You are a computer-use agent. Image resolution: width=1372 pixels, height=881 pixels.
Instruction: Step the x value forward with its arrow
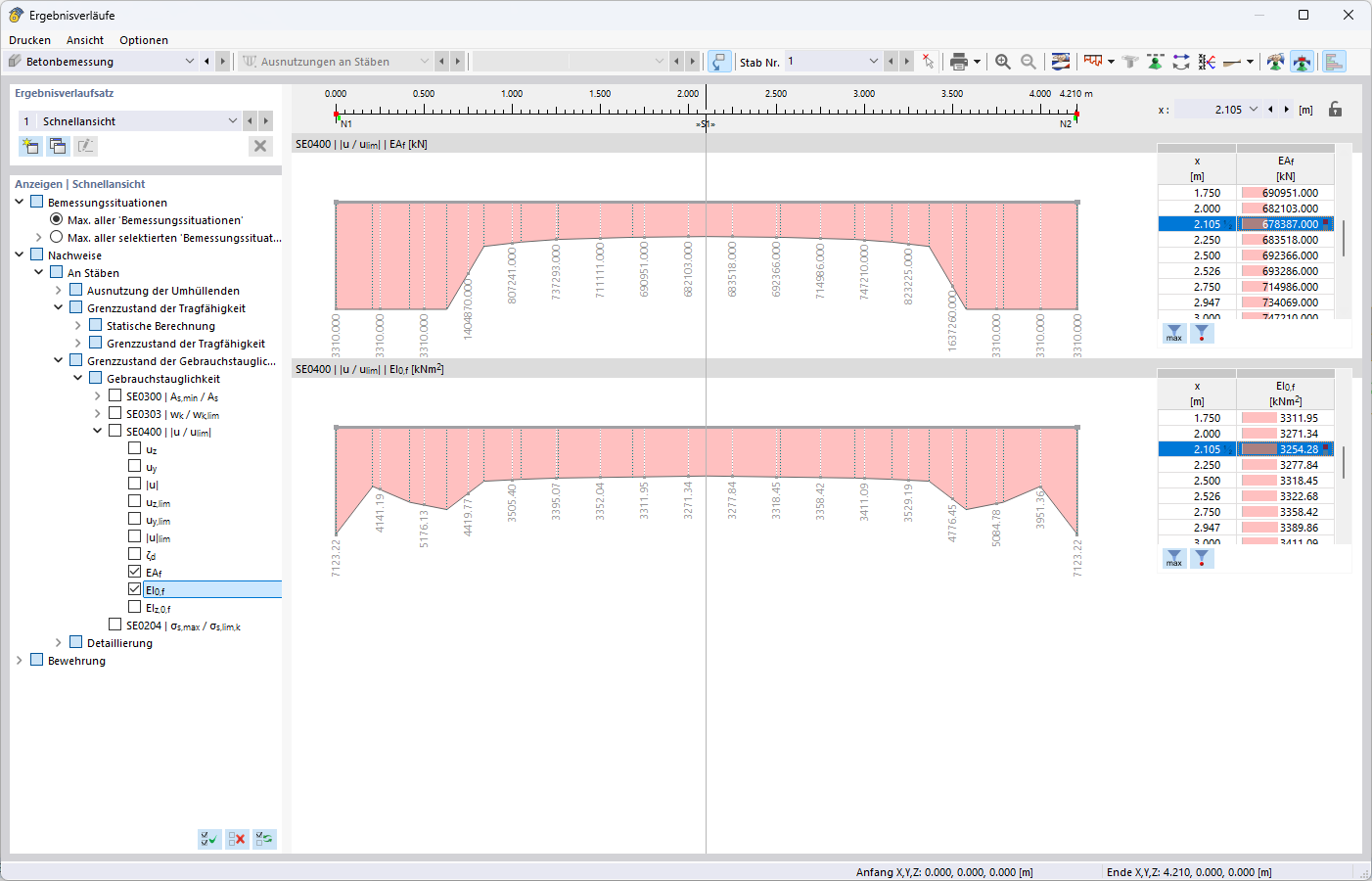pyautogui.click(x=1285, y=110)
